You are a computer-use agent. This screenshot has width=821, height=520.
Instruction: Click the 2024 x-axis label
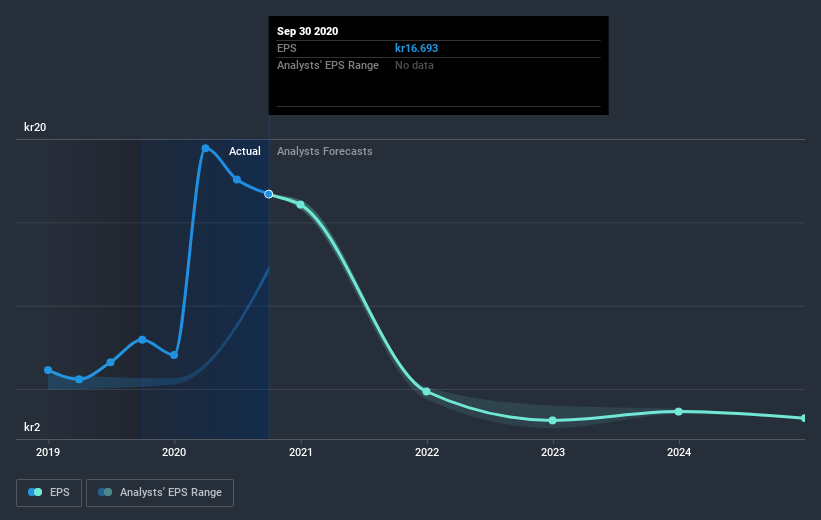click(679, 452)
